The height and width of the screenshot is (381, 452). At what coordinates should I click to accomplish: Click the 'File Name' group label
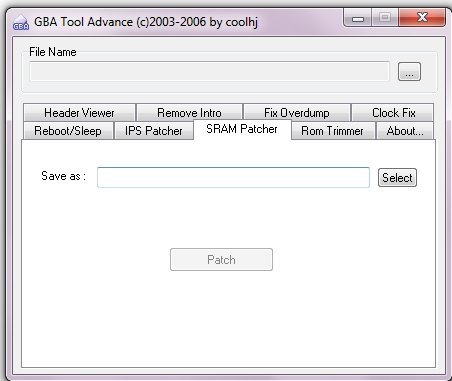tap(53, 52)
